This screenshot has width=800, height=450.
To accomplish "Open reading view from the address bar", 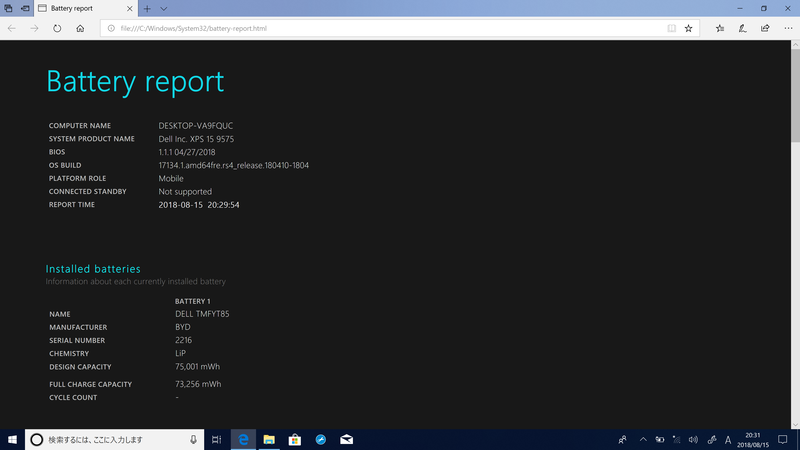I will pyautogui.click(x=671, y=29).
